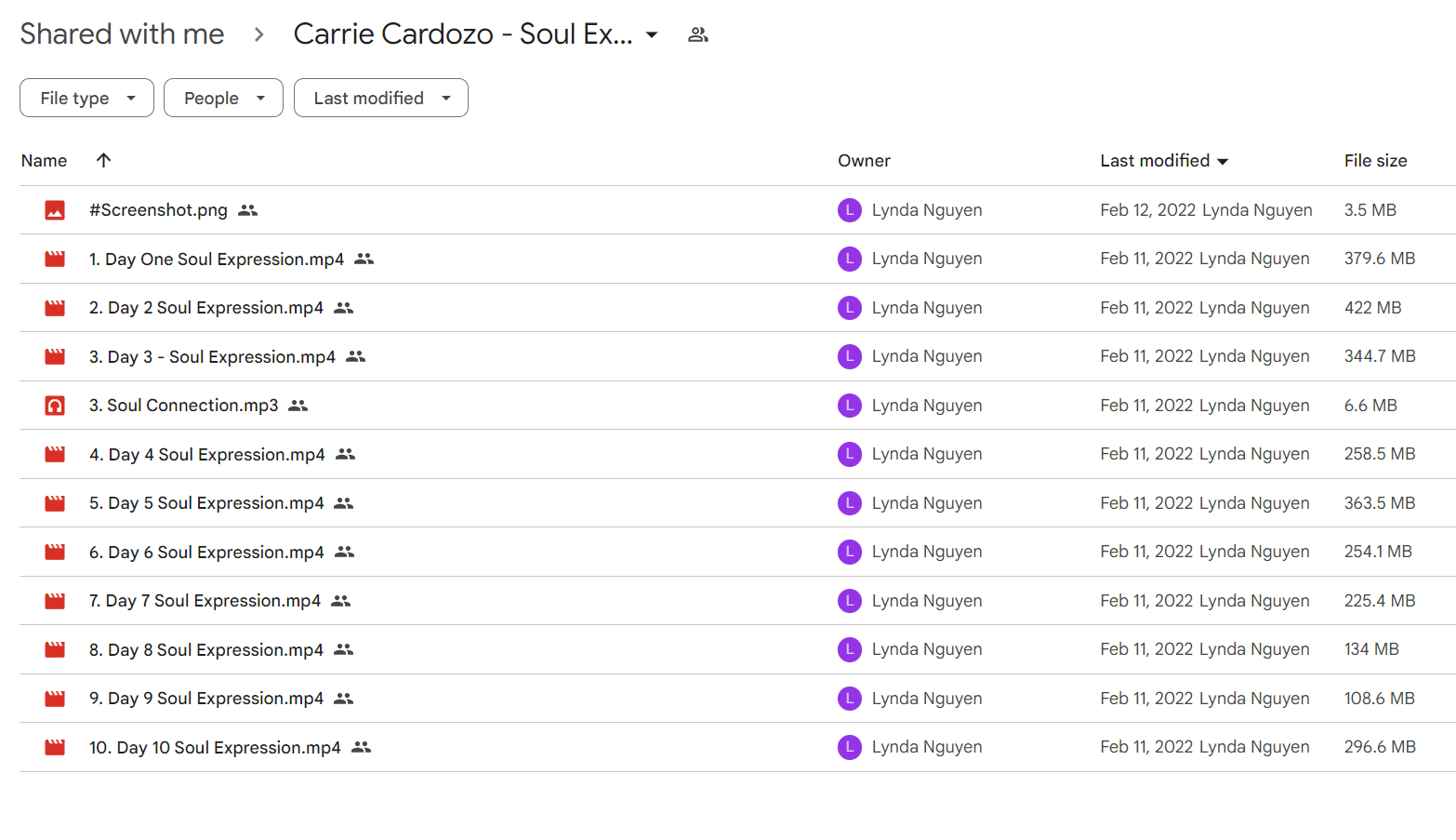The height and width of the screenshot is (840, 1456).
Task: Click Lynda Nguyen avatar in #Screenshot.png row
Action: (850, 210)
